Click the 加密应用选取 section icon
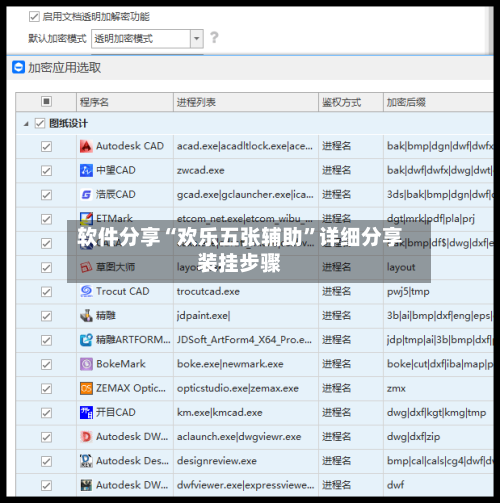This screenshot has width=500, height=503. point(18,67)
